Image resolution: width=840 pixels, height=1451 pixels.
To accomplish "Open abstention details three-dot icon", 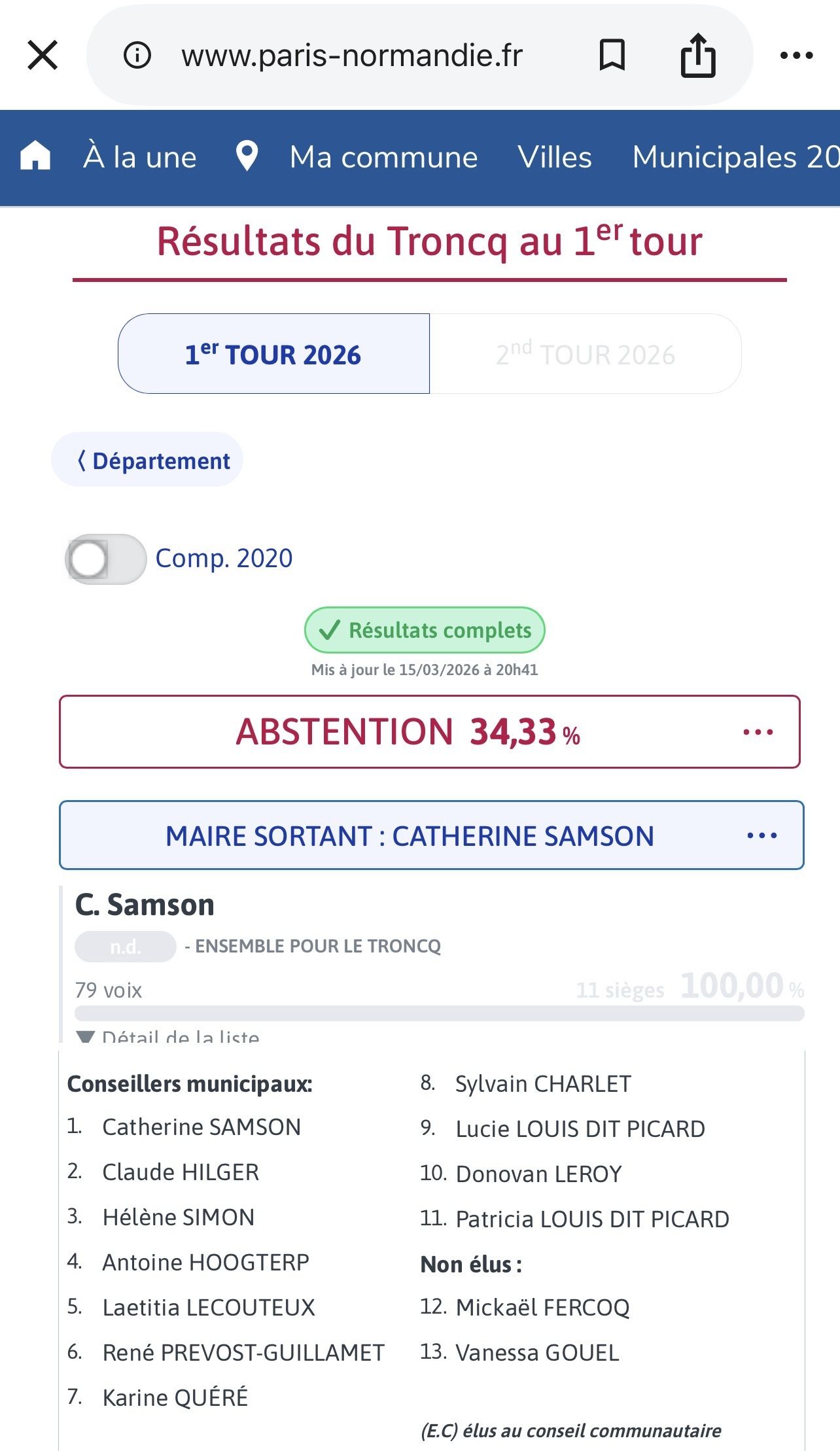I will pos(758,732).
